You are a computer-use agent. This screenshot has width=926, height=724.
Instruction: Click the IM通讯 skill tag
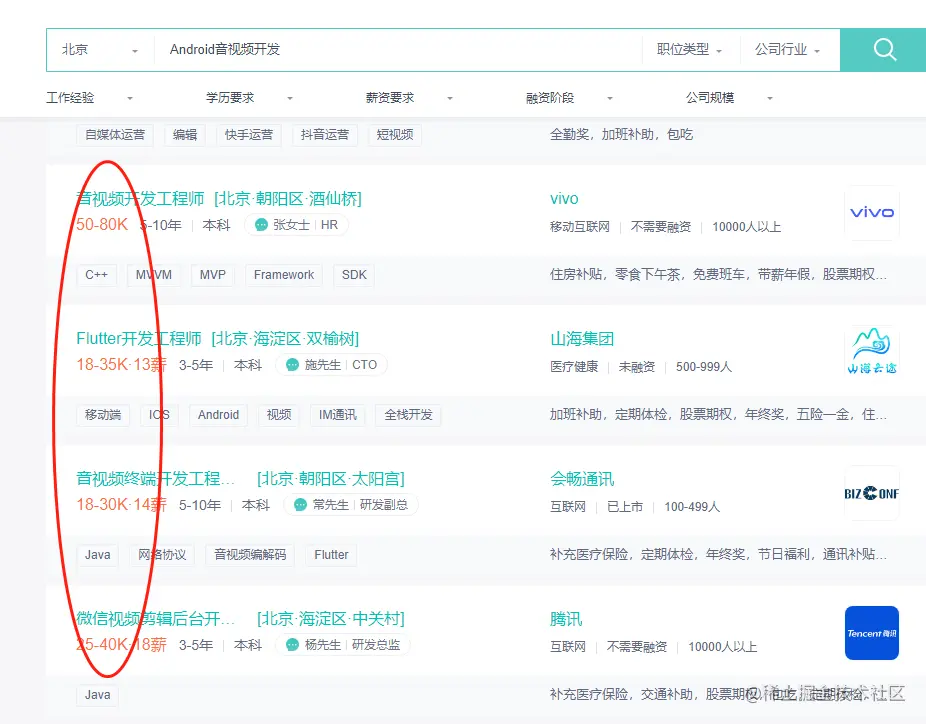pyautogui.click(x=337, y=415)
